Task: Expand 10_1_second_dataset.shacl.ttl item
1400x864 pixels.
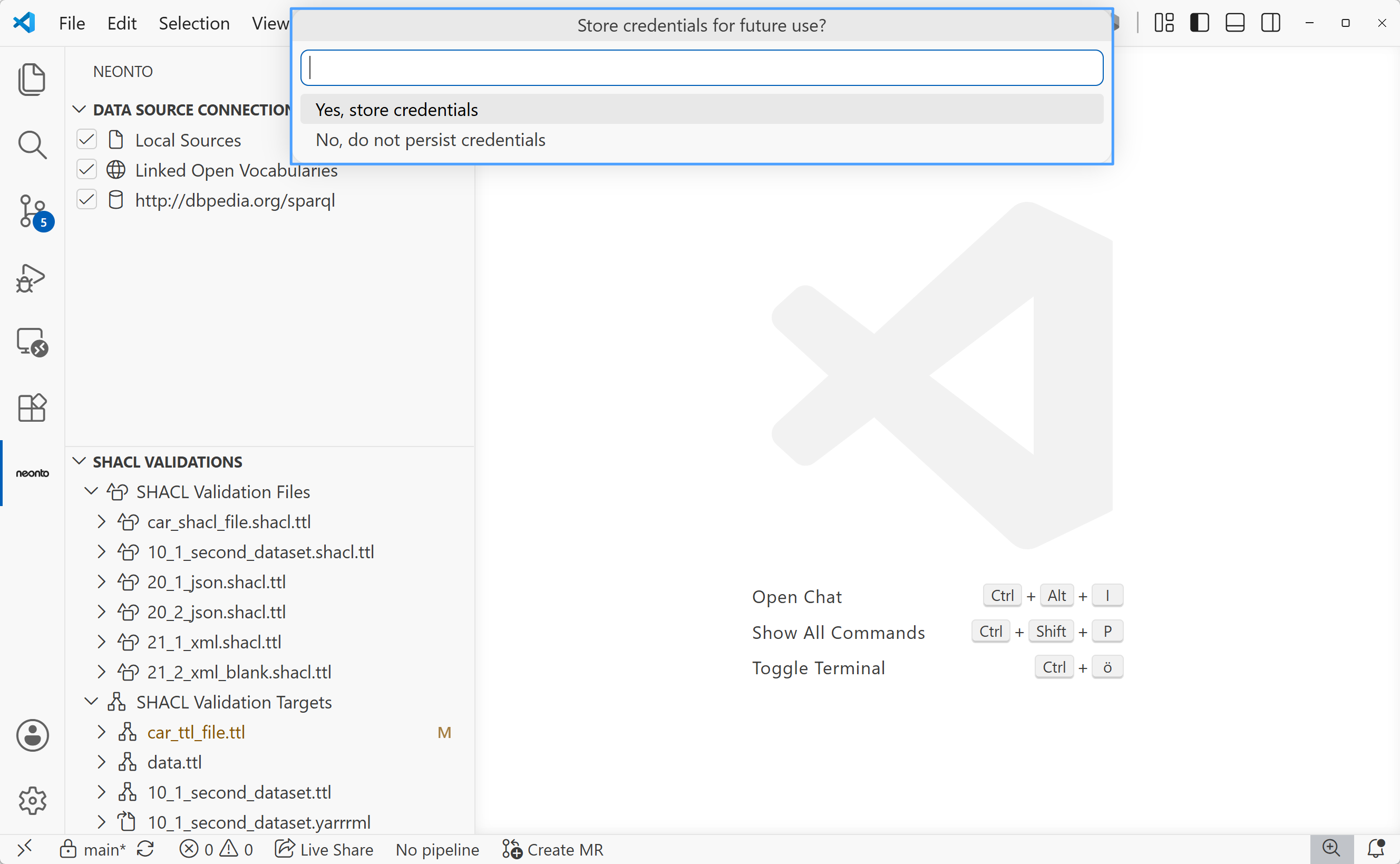Action: click(x=101, y=551)
